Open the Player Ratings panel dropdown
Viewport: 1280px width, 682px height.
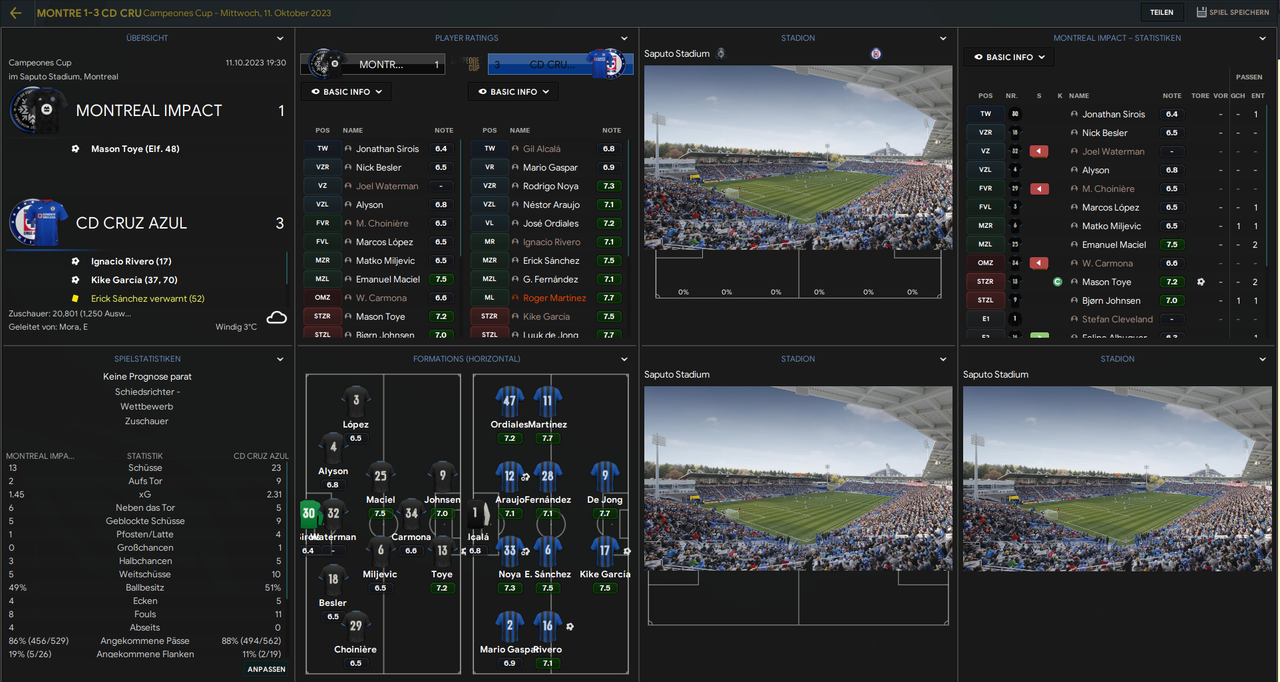(x=625, y=39)
